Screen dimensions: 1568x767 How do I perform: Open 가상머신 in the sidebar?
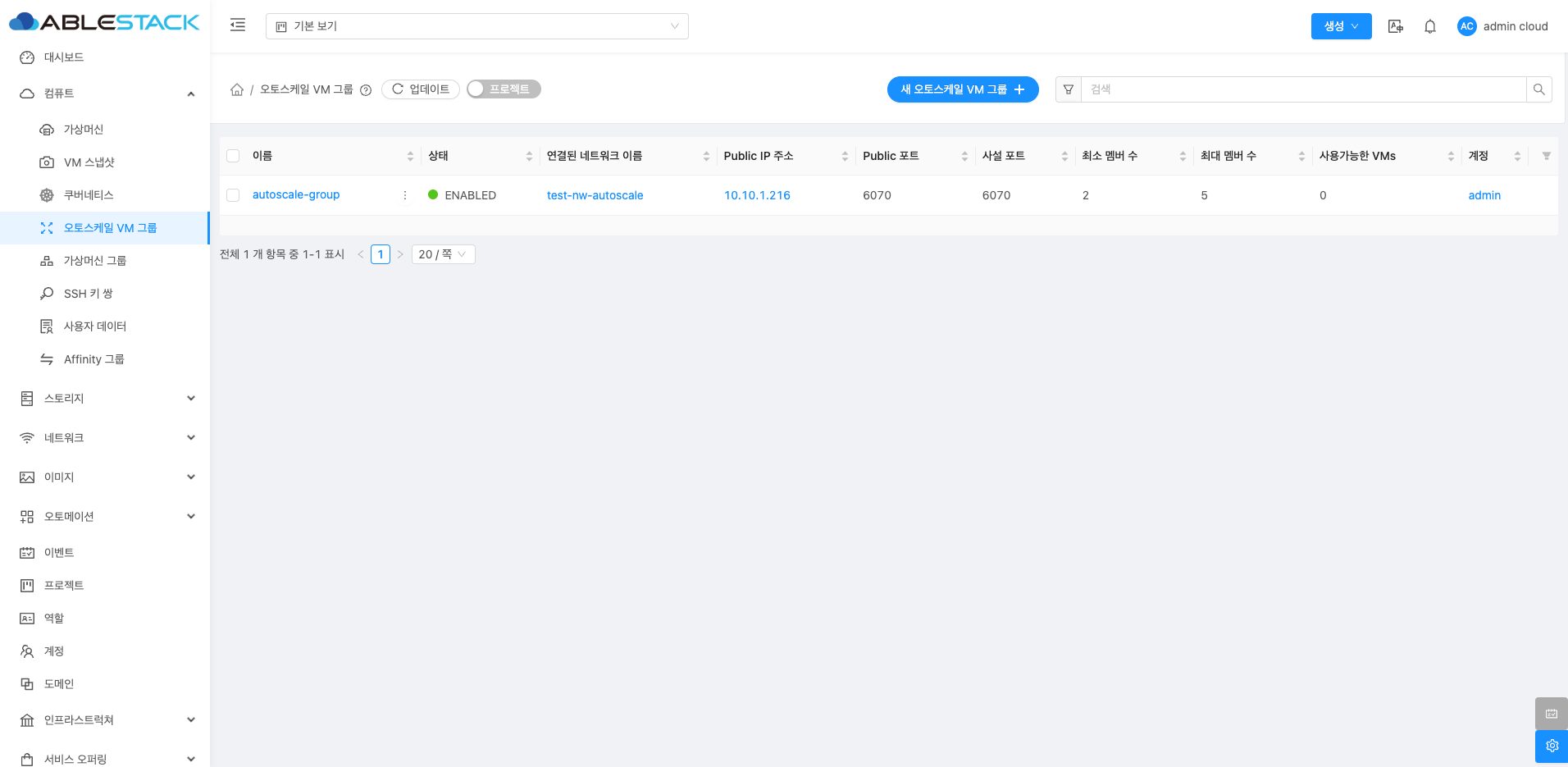click(84, 130)
